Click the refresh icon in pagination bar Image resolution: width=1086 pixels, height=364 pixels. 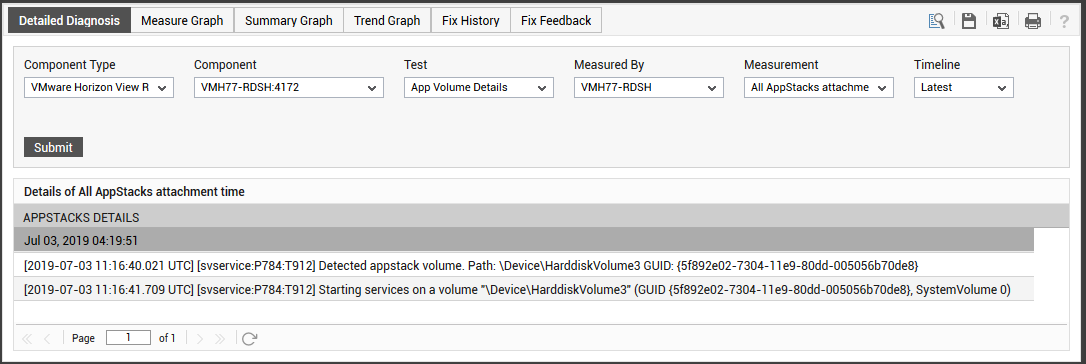[x=250, y=338]
